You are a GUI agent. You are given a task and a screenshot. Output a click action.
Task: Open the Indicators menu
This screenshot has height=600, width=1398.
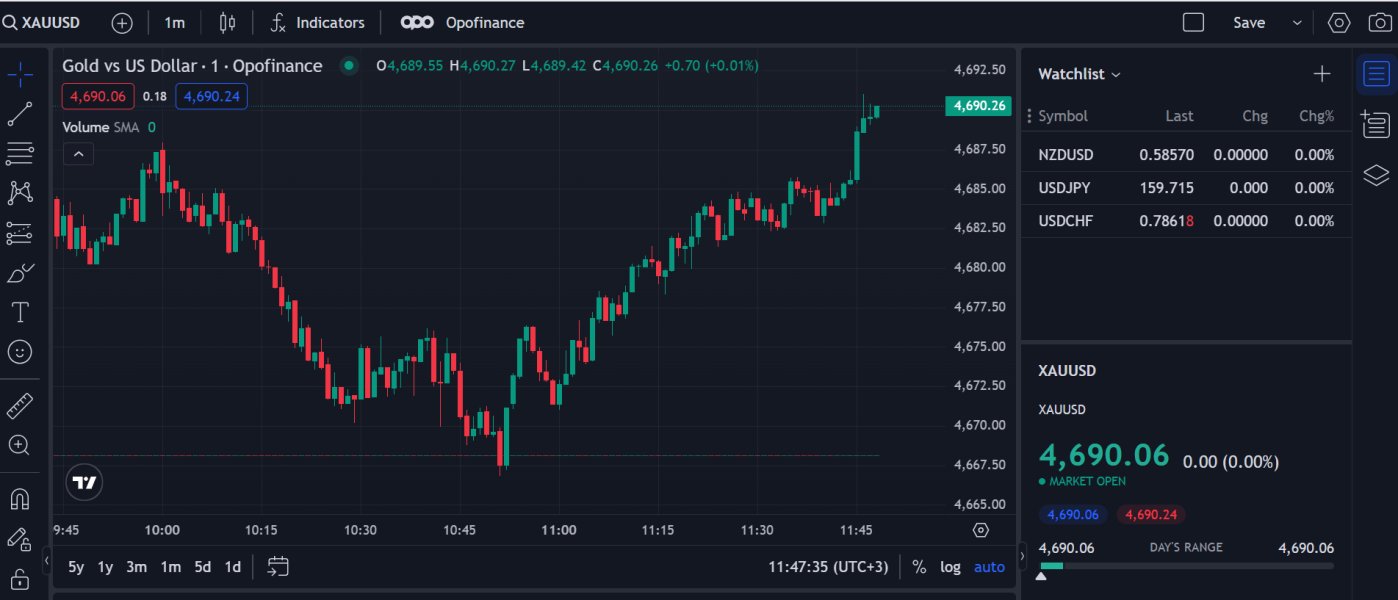318,22
